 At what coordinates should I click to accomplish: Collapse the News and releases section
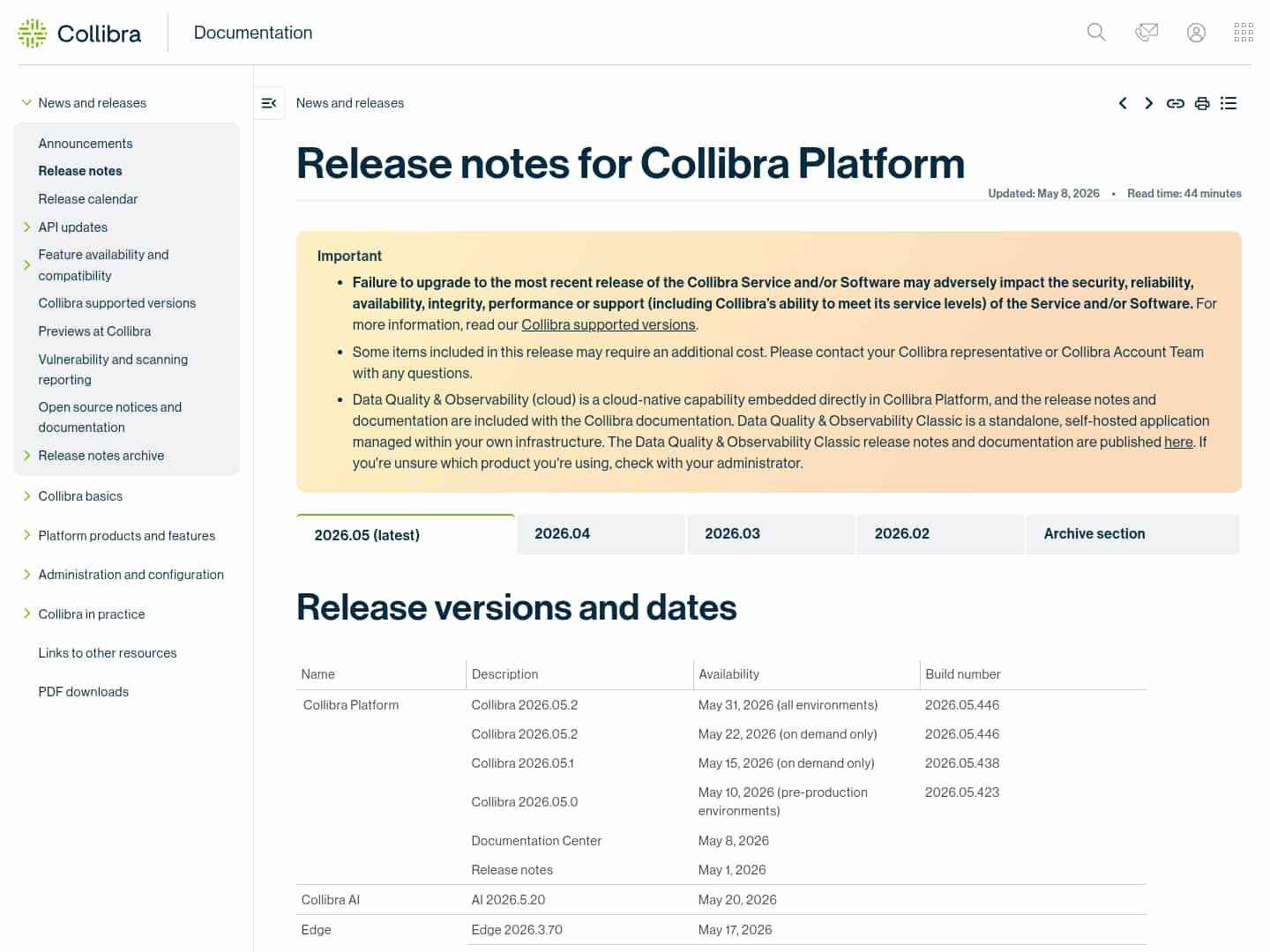[26, 102]
